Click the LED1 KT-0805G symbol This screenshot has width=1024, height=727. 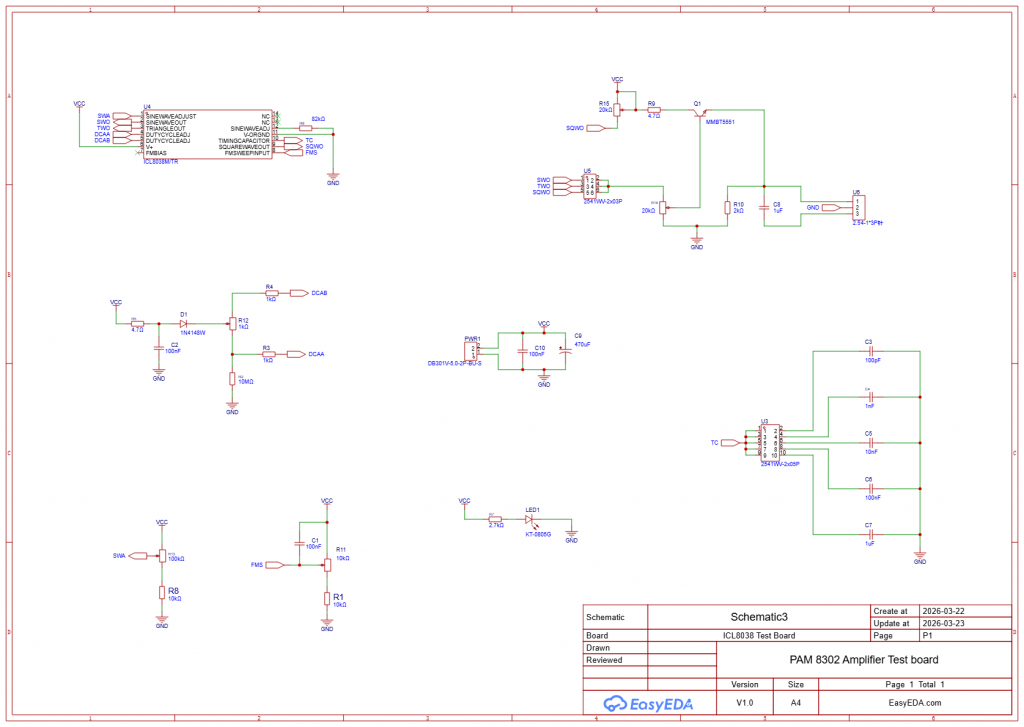point(531,519)
